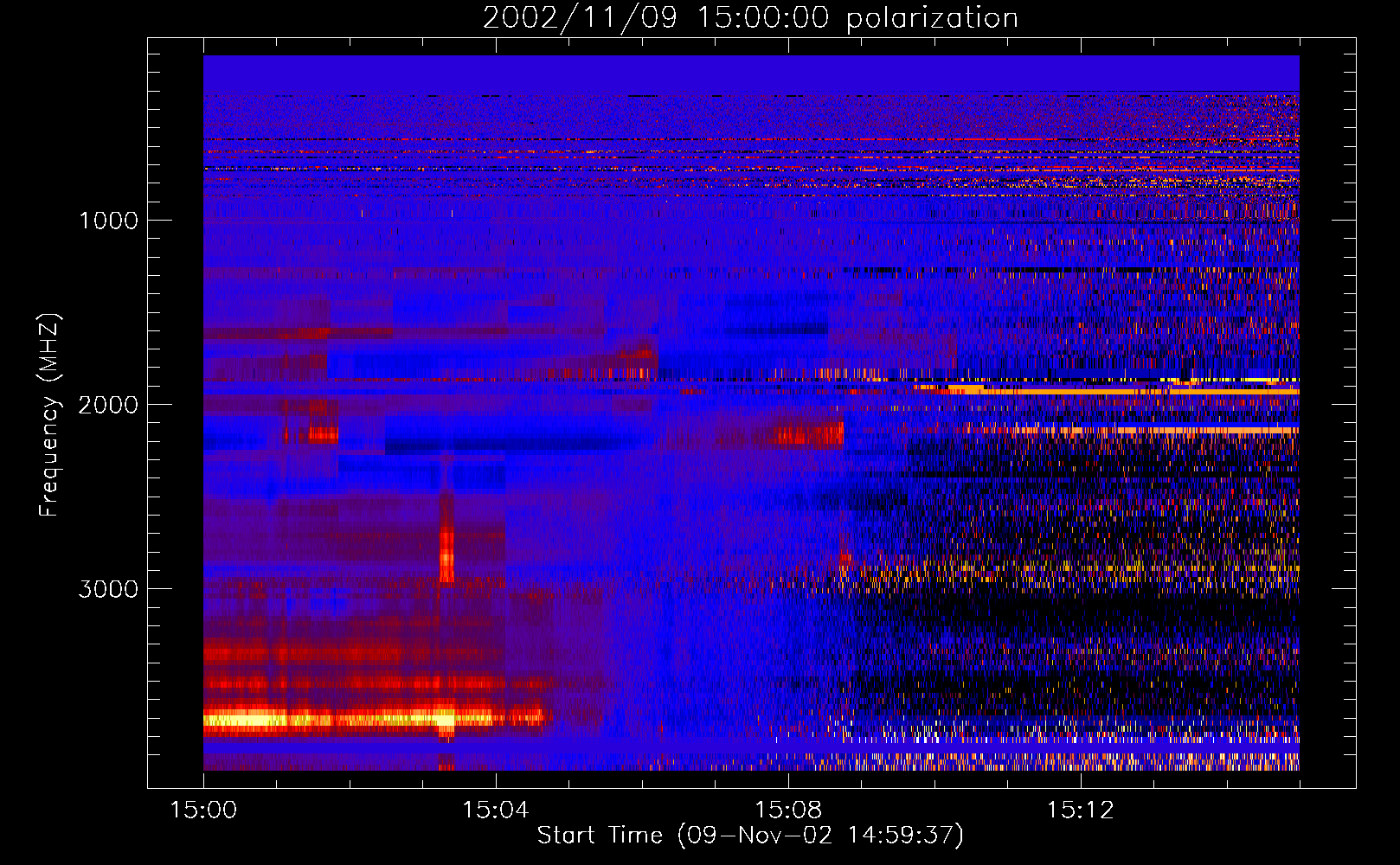Click the long orange band just above 2000 MHz
Screen dimensions: 1400x865
tap(1125, 391)
